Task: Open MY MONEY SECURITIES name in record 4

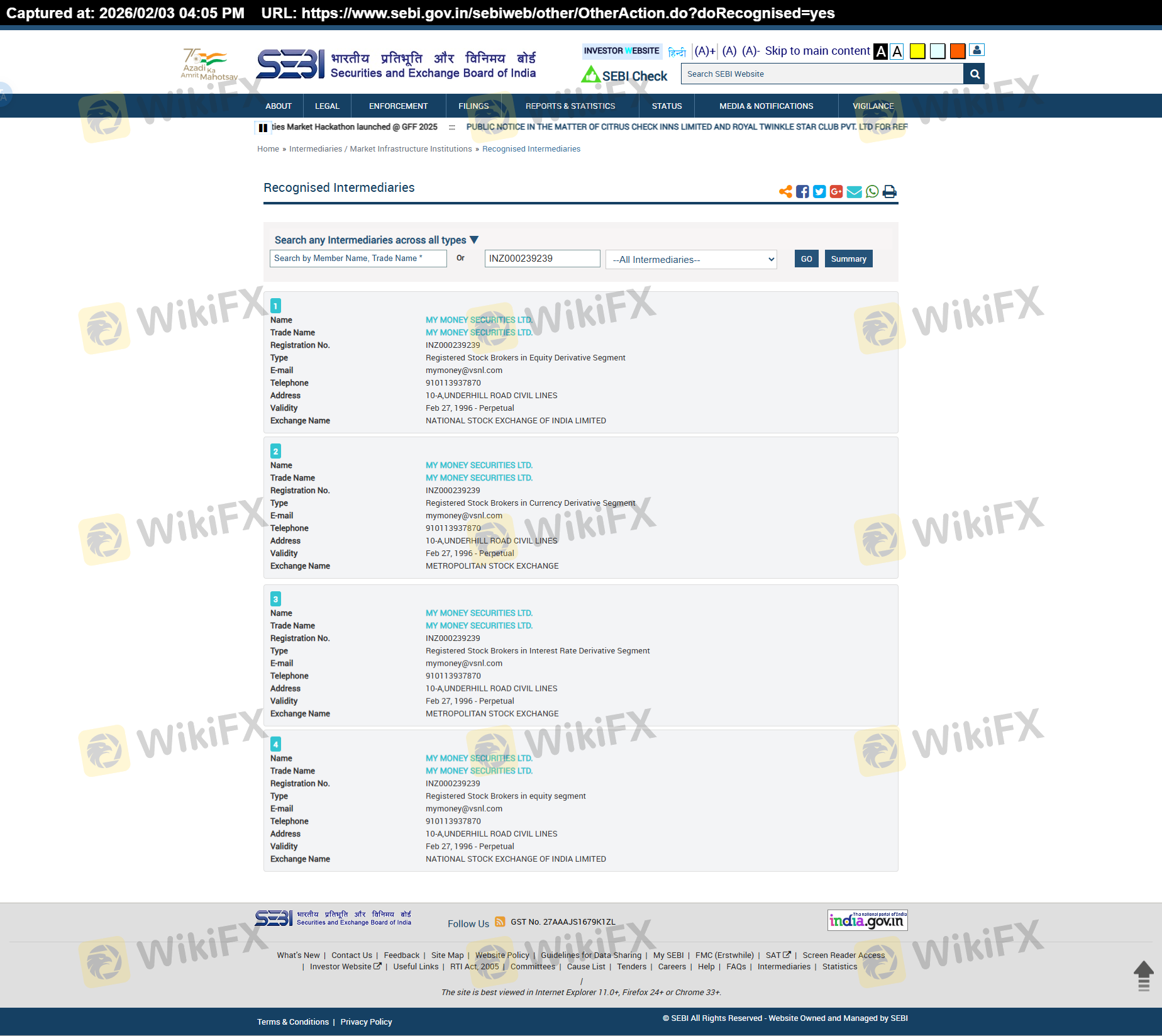Action: click(479, 759)
